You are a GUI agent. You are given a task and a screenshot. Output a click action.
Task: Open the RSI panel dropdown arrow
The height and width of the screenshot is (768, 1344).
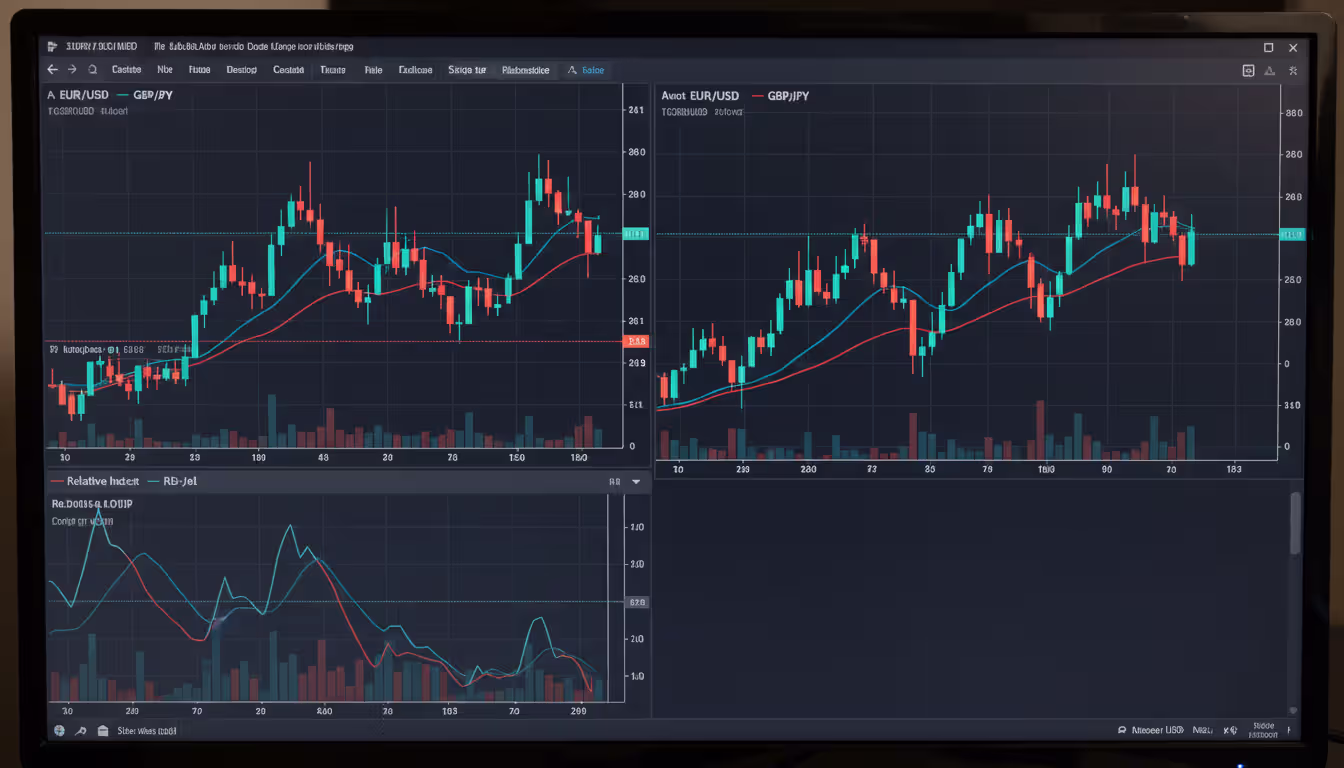(x=634, y=481)
